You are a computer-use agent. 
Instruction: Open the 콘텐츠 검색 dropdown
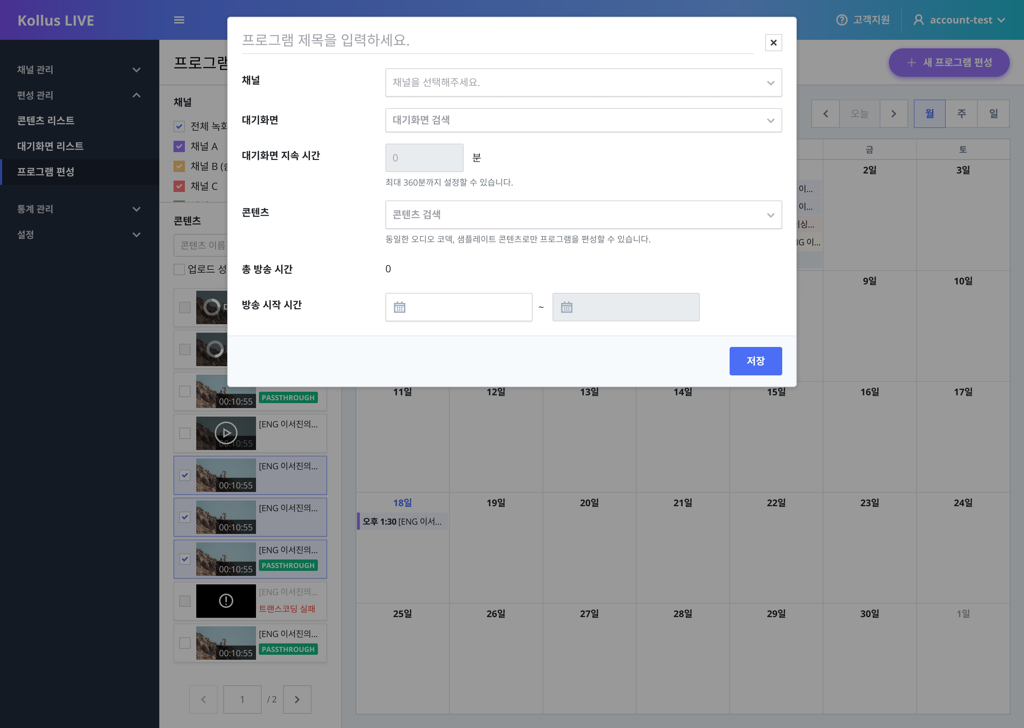(583, 215)
